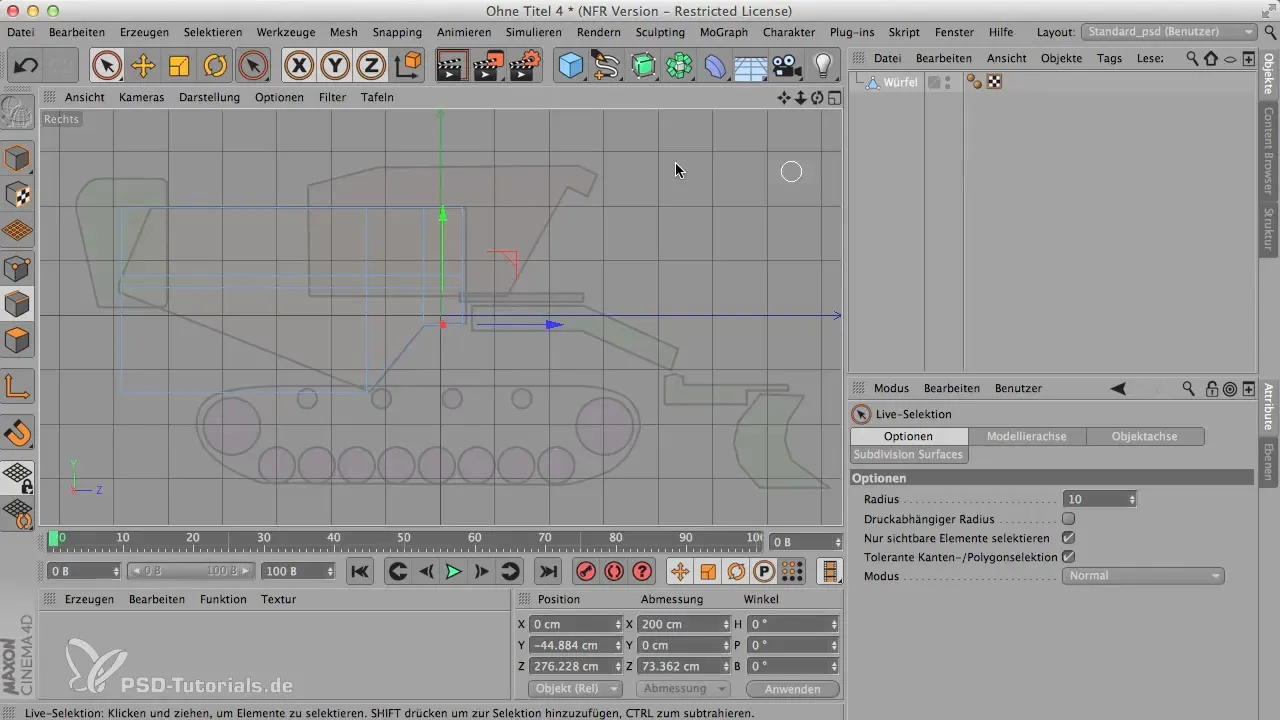Click record active objects keyframe button
1280x720 pixels.
tap(586, 572)
